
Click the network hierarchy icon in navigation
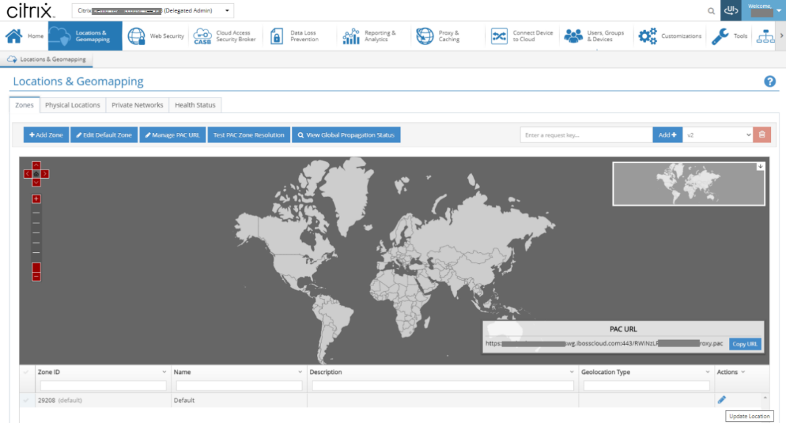(765, 36)
